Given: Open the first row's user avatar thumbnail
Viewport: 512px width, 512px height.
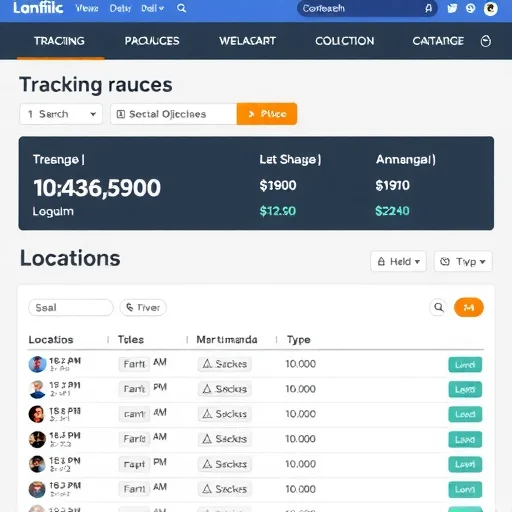Looking at the screenshot, I should coord(37,364).
